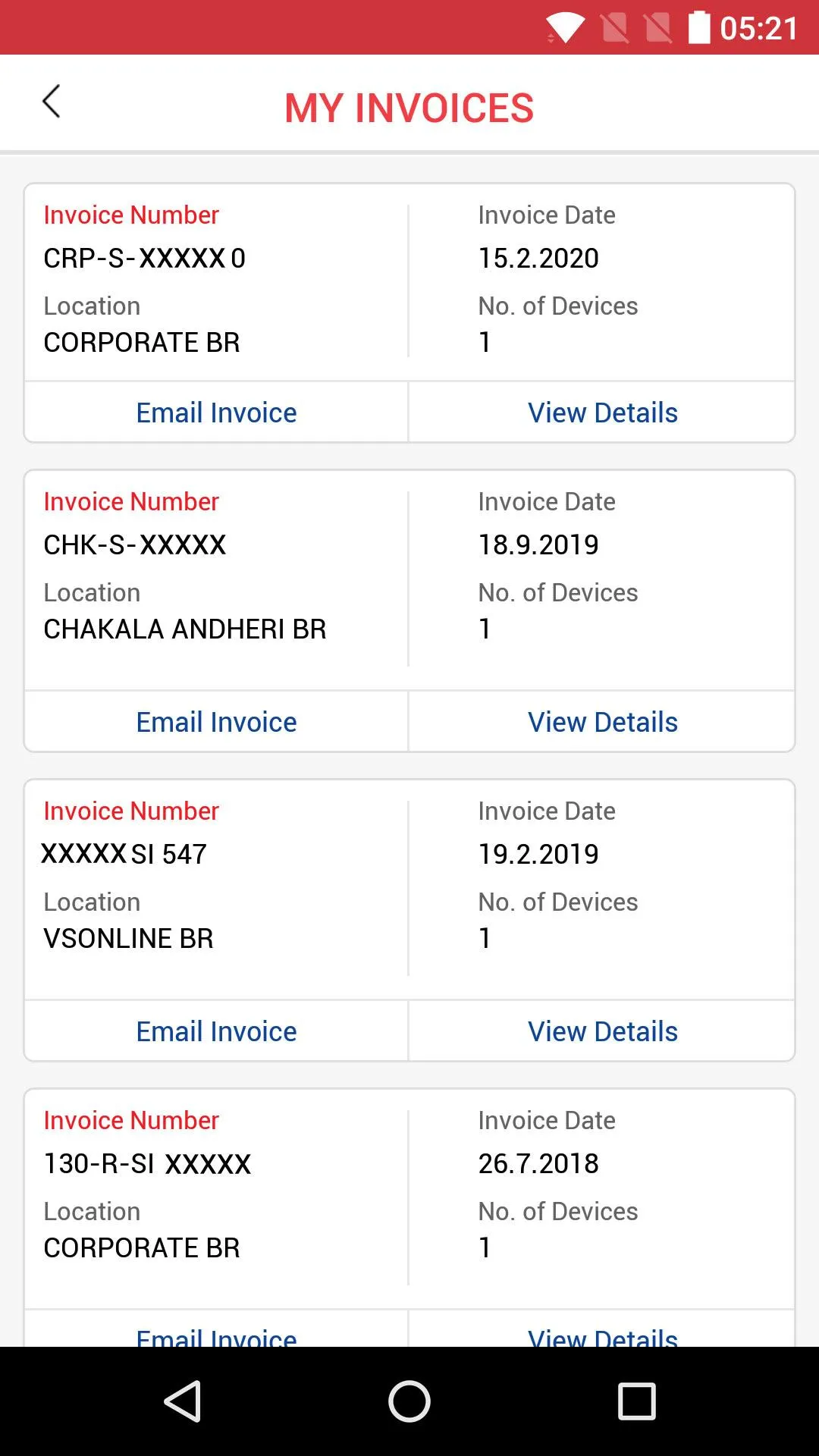Email the 15.2.2020 CORPORATE BR invoice
Image resolution: width=819 pixels, height=1456 pixels.
point(216,413)
